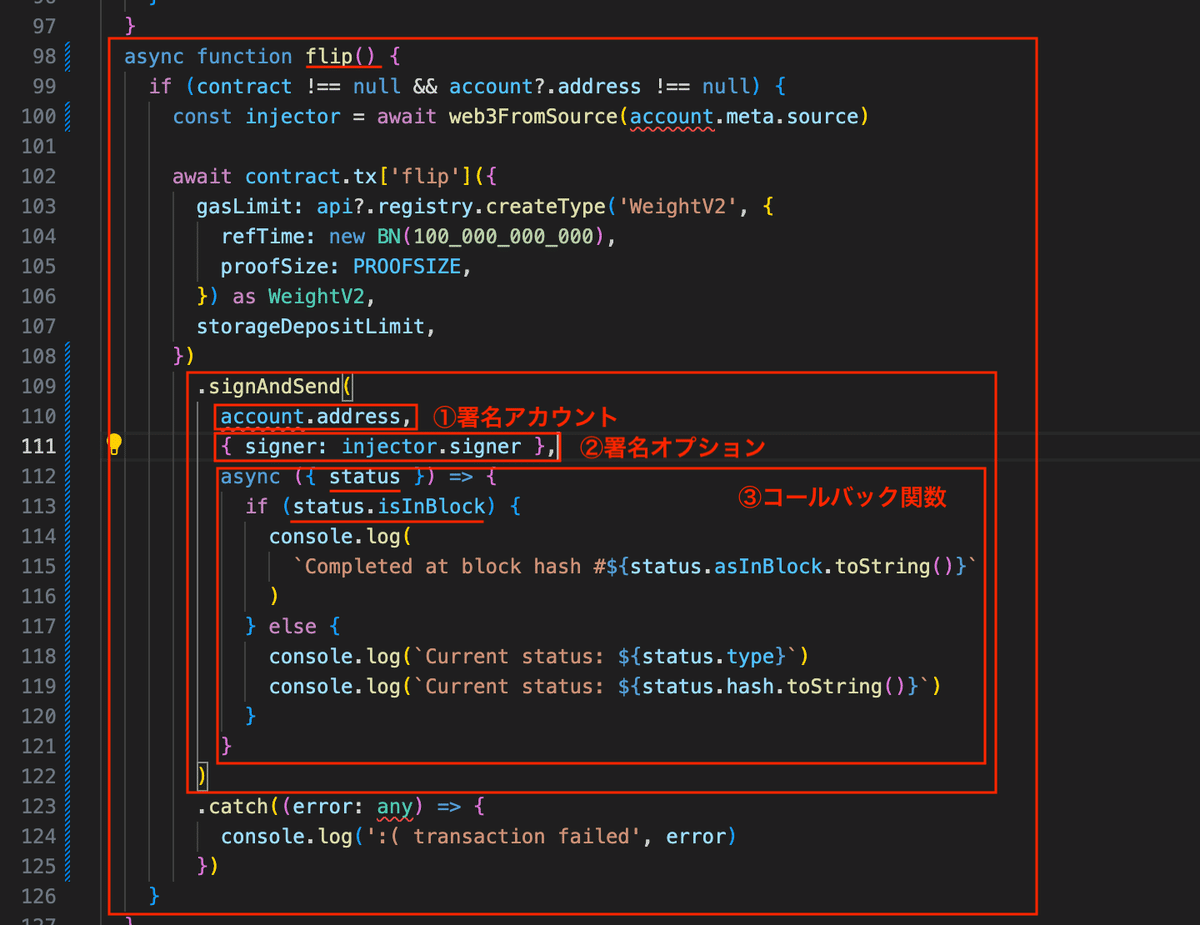Viewport: 1200px width, 925px height.
Task: Click the lightbulb quick-fix icon on line 111
Action: click(114, 444)
